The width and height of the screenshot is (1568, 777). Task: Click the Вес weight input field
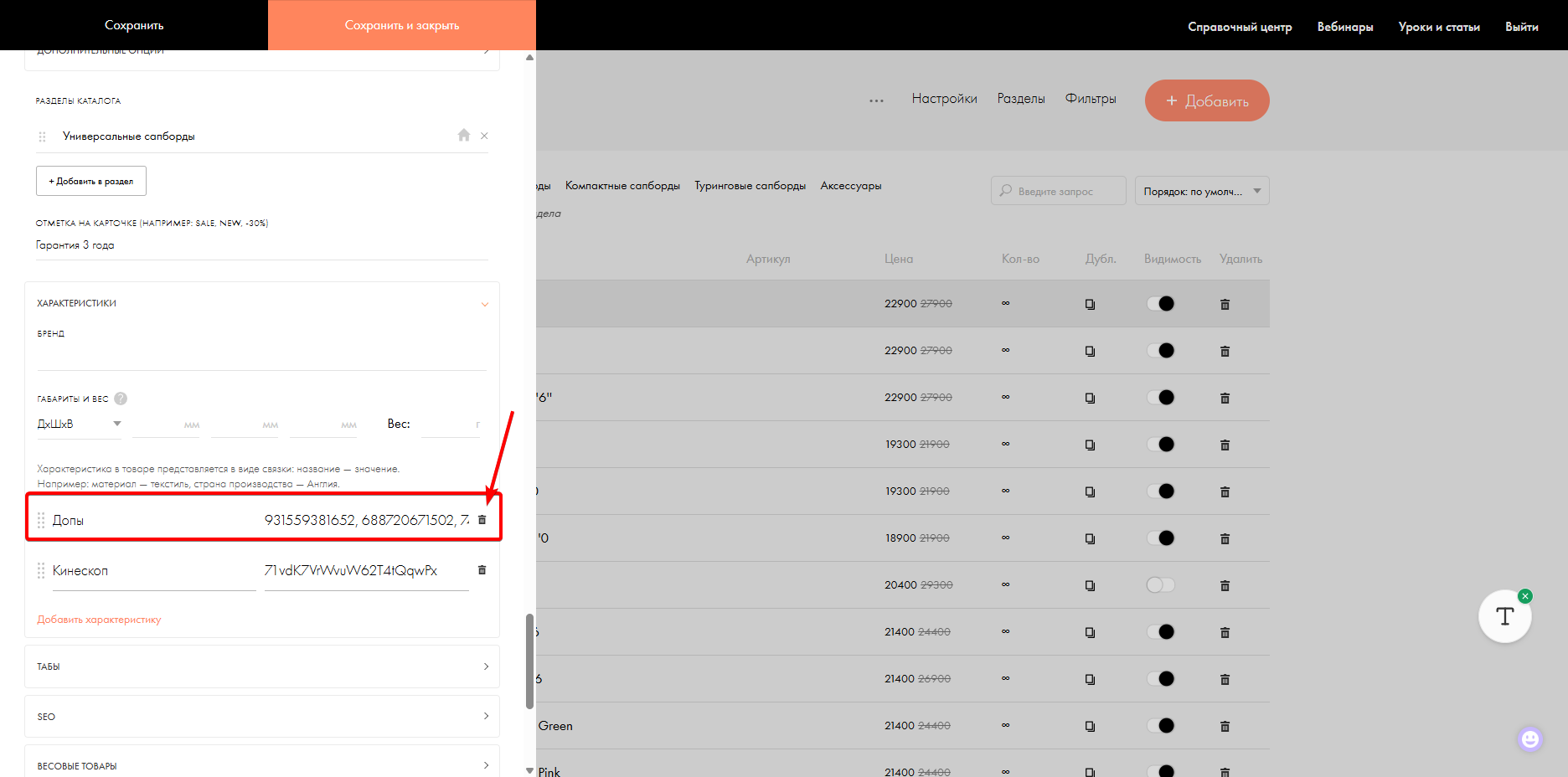coord(451,425)
